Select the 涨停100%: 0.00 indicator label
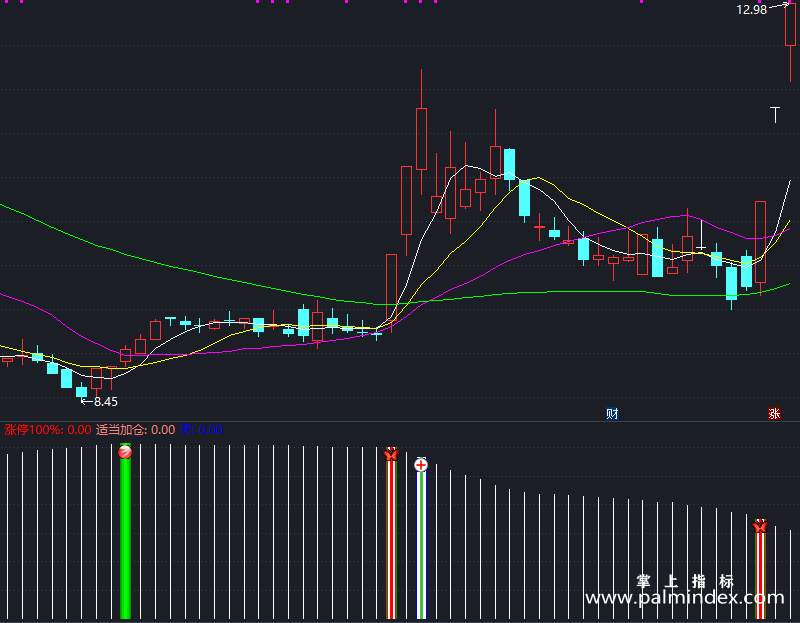This screenshot has height=623, width=800. tap(48, 430)
